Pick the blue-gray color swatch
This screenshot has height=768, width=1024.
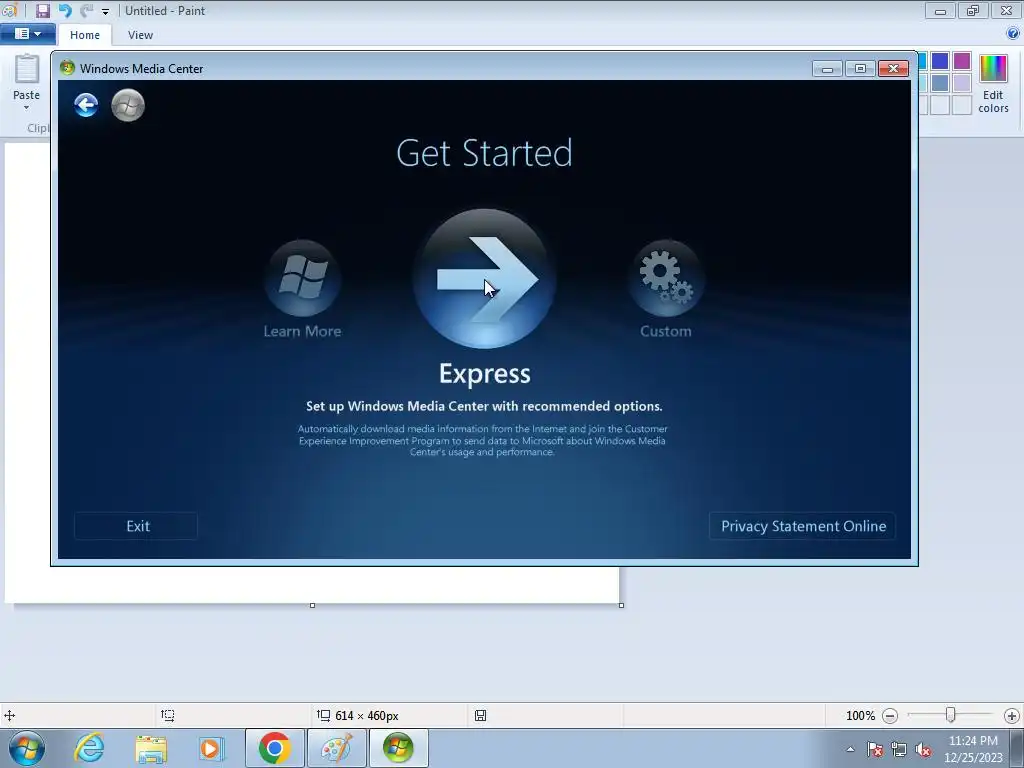940,83
